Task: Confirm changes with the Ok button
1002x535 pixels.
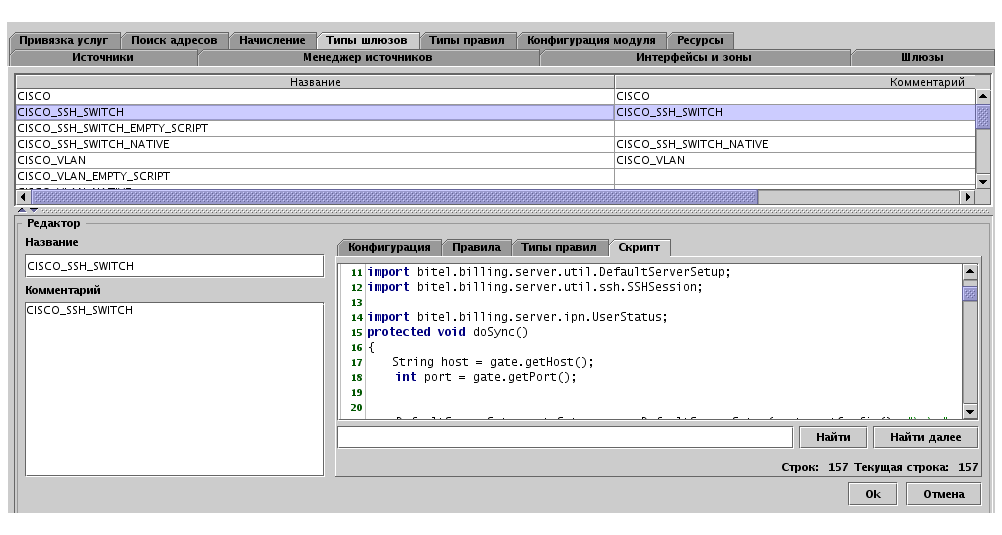Action: (x=872, y=494)
